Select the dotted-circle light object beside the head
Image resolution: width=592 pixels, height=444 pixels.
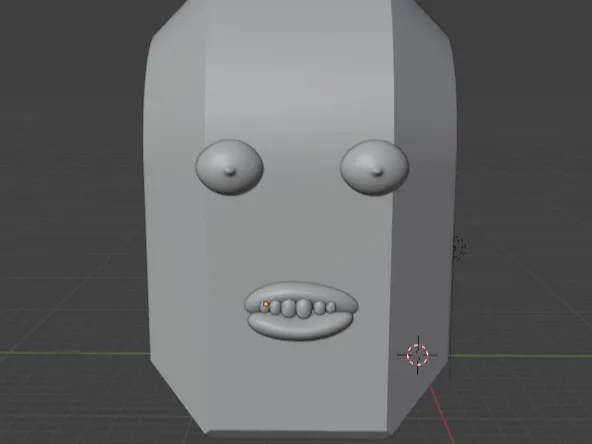[x=459, y=248]
